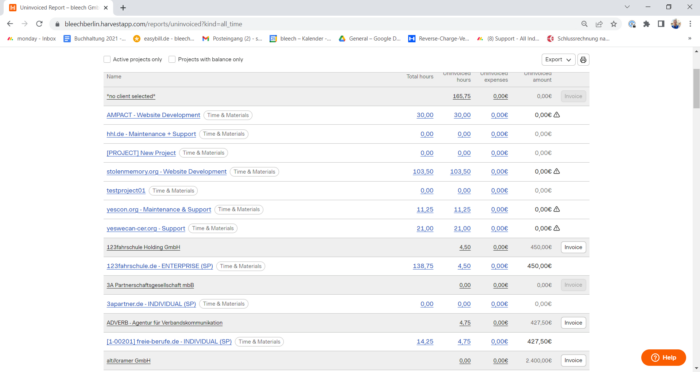
Task: Open General Google Drive bookmark
Action: (x=370, y=39)
